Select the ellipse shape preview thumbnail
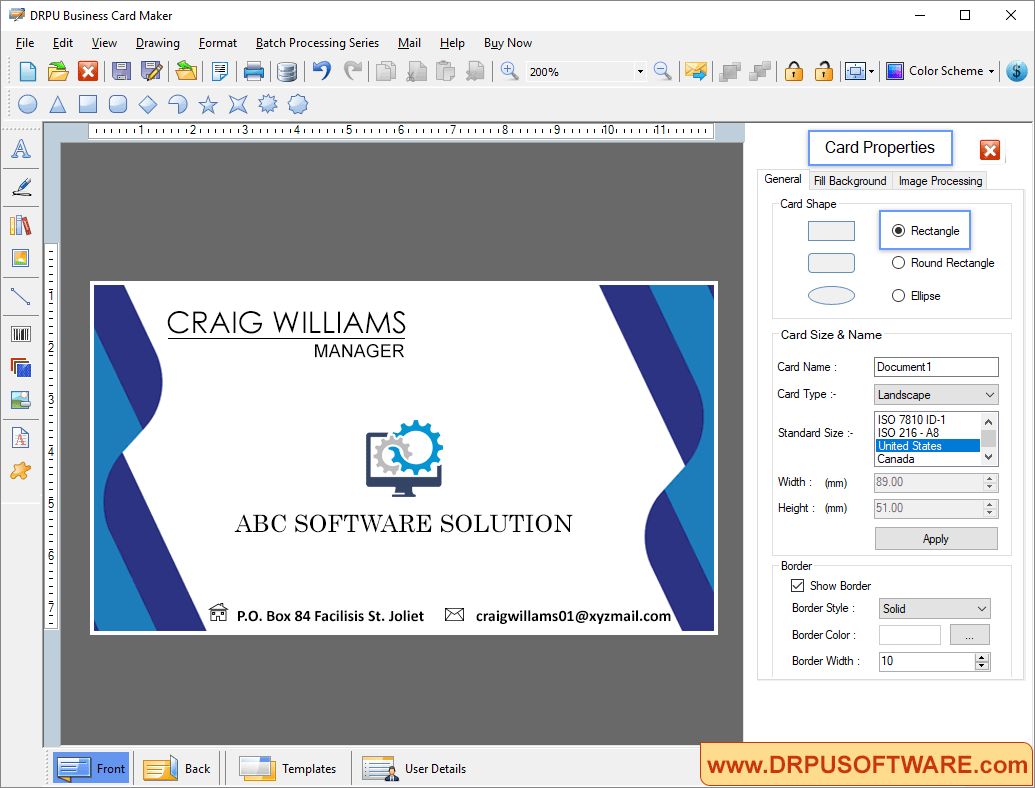Viewport: 1035px width, 788px height. pos(831,296)
